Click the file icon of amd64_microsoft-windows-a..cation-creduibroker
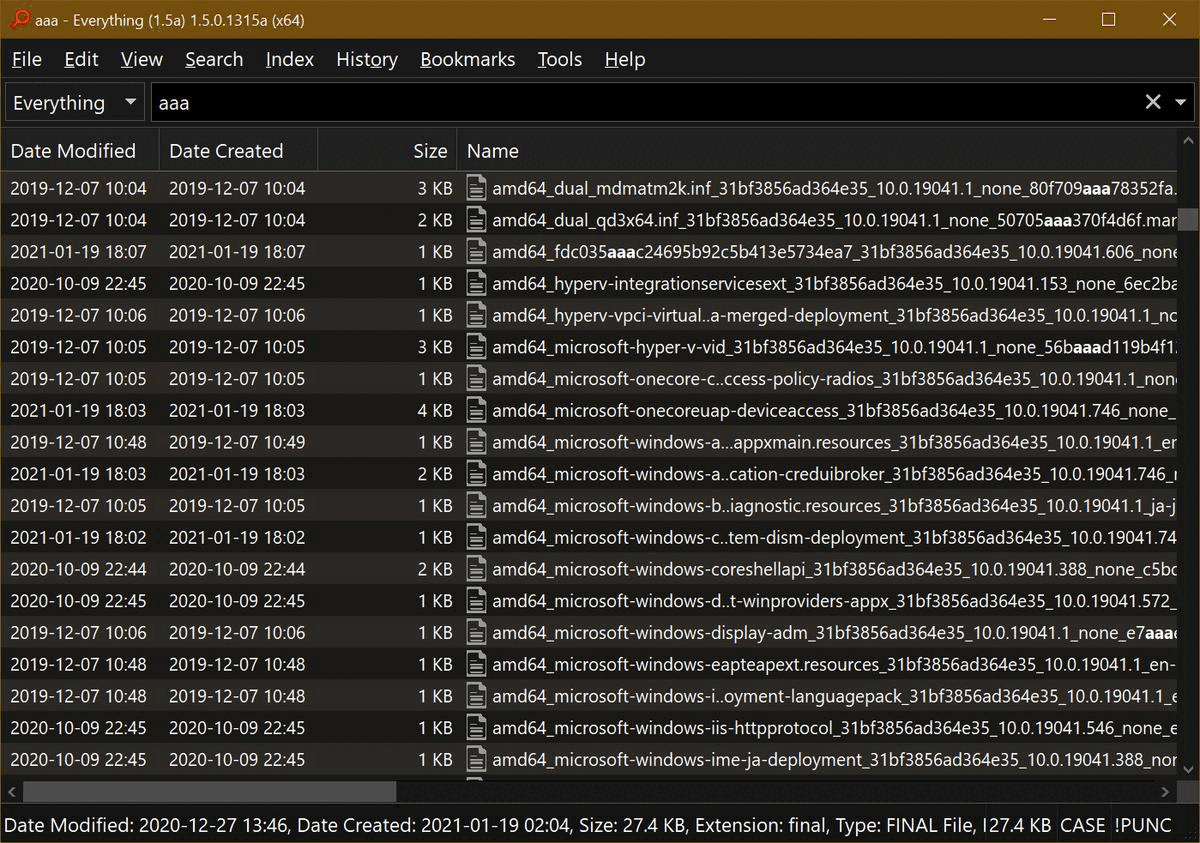 tap(477, 474)
